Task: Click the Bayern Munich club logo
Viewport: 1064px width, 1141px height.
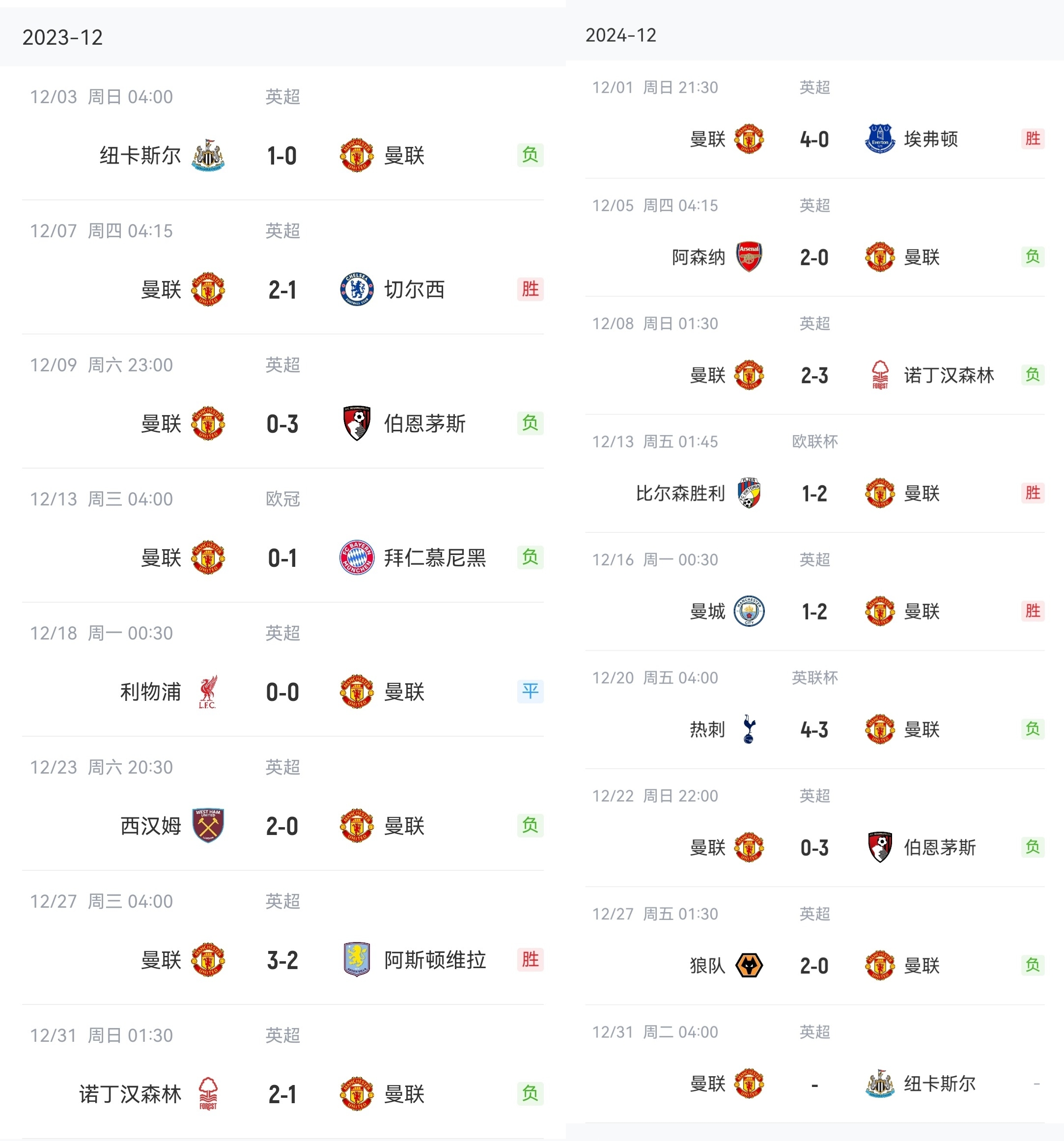Action: [357, 557]
